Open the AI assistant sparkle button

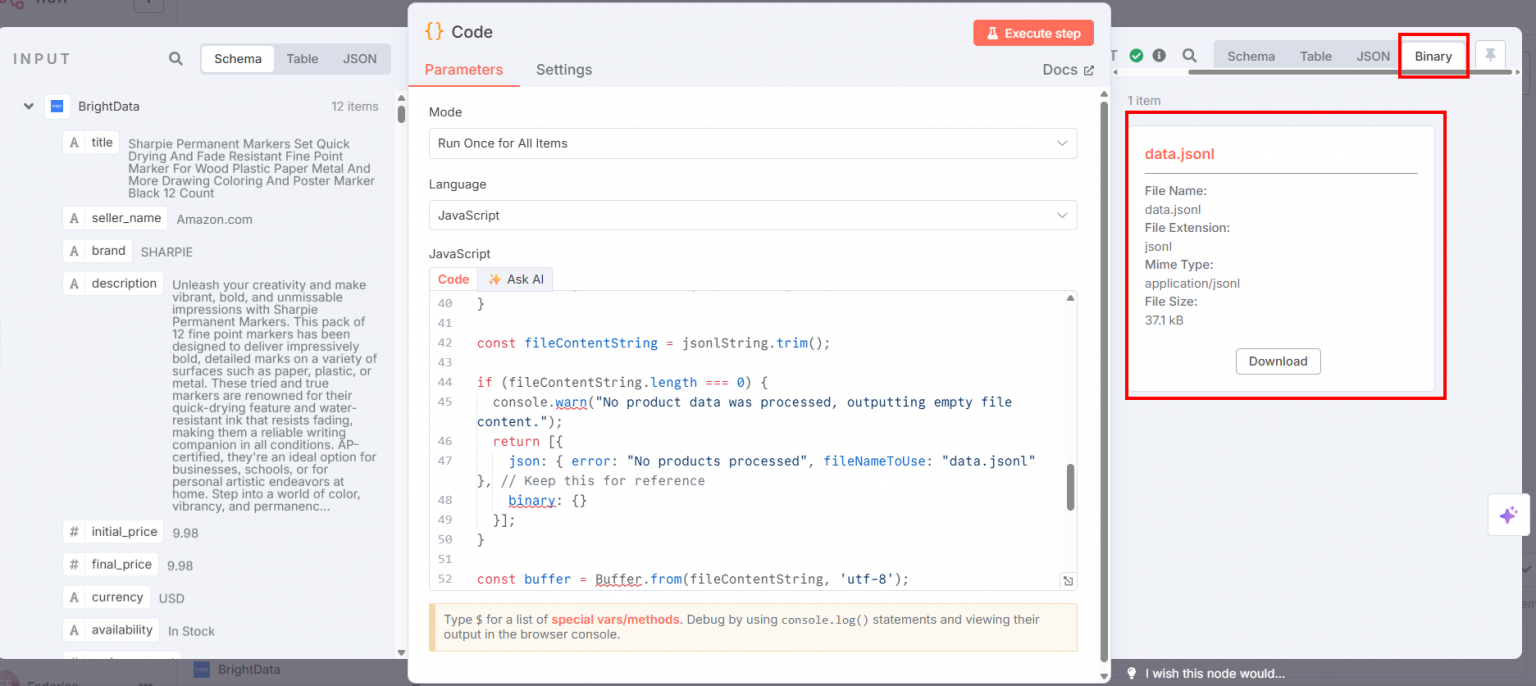pos(1508,514)
